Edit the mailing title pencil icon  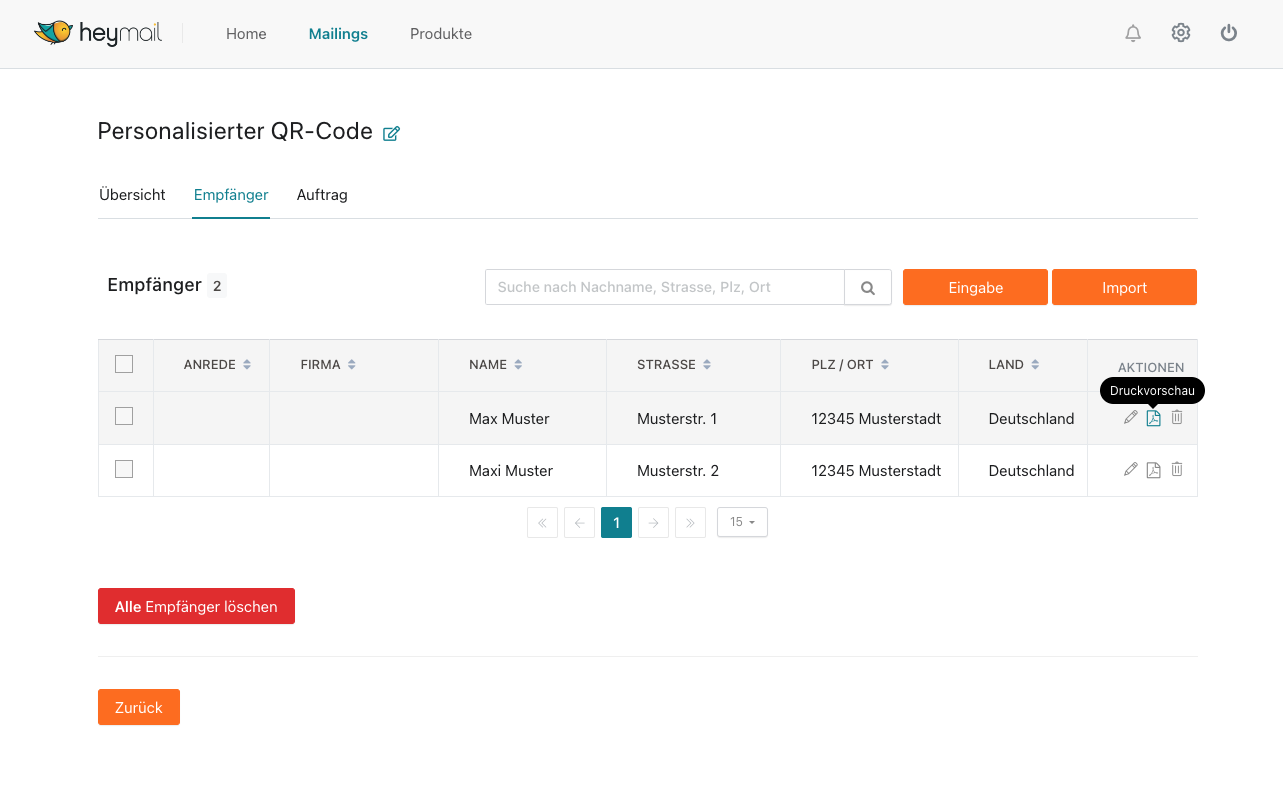click(392, 133)
